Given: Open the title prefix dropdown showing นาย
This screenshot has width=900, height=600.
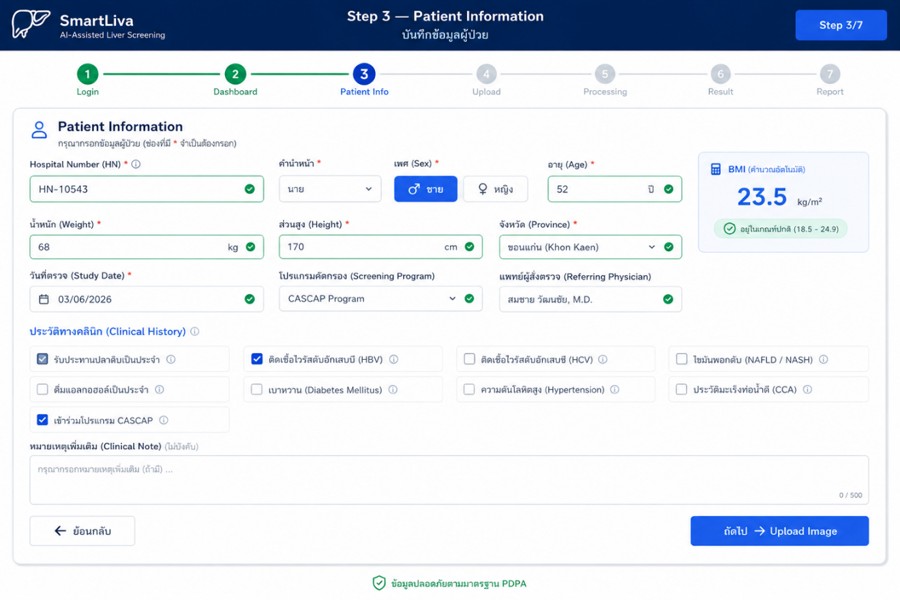Looking at the screenshot, I should (330, 189).
